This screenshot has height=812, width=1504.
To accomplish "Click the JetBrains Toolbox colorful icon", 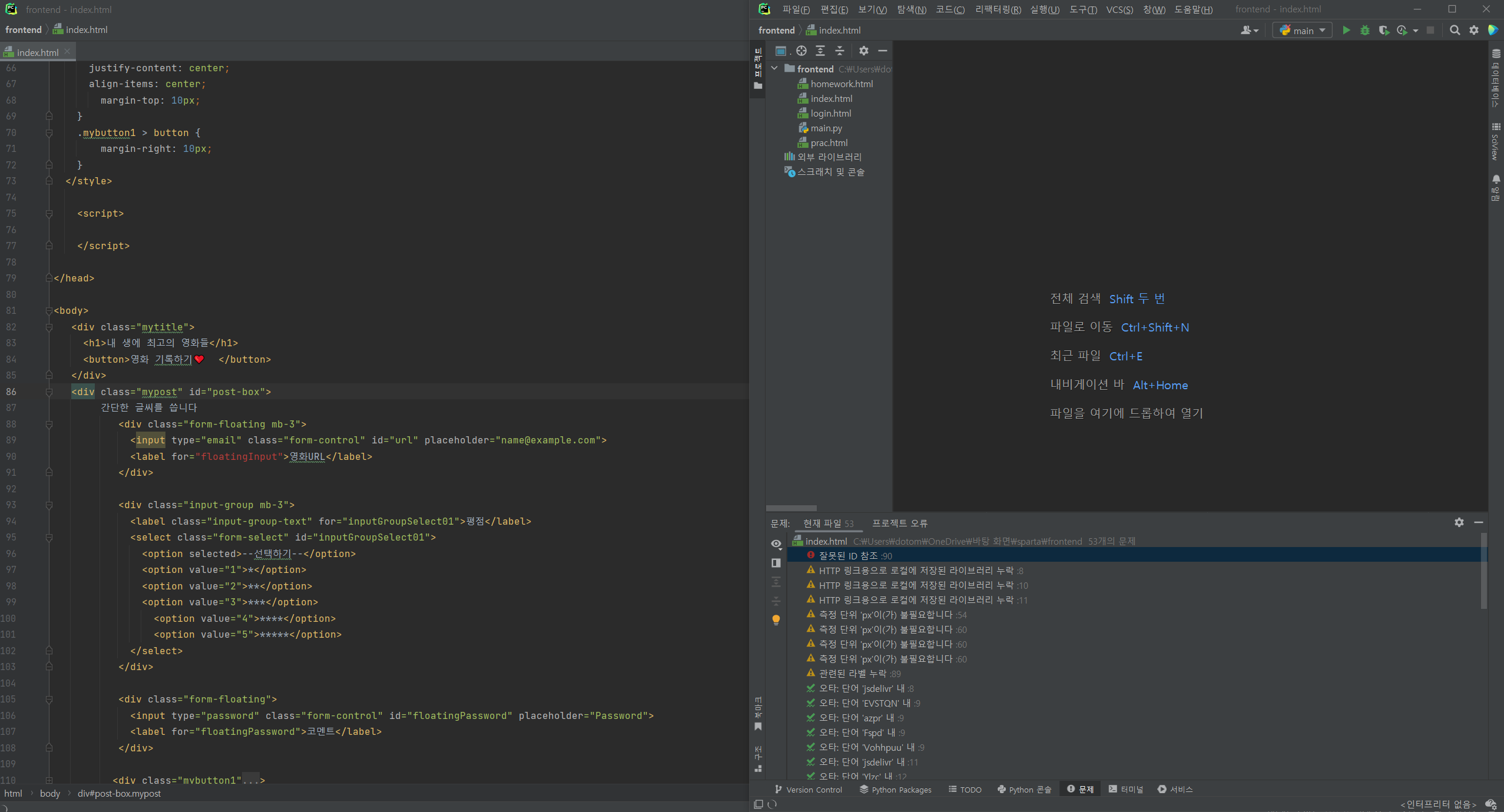I will click(x=1493, y=30).
